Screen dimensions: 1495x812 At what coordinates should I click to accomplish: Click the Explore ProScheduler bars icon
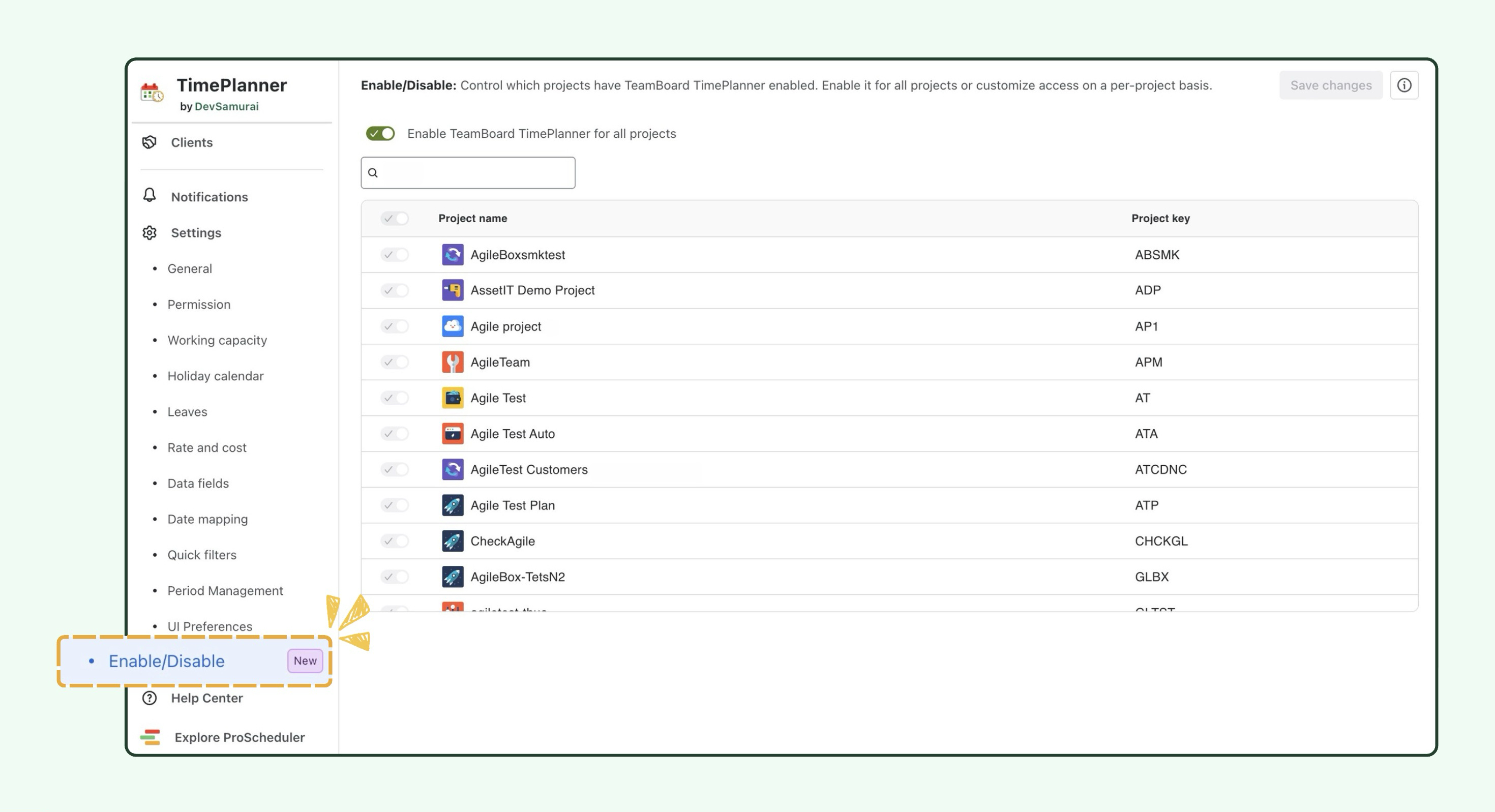pyautogui.click(x=151, y=737)
